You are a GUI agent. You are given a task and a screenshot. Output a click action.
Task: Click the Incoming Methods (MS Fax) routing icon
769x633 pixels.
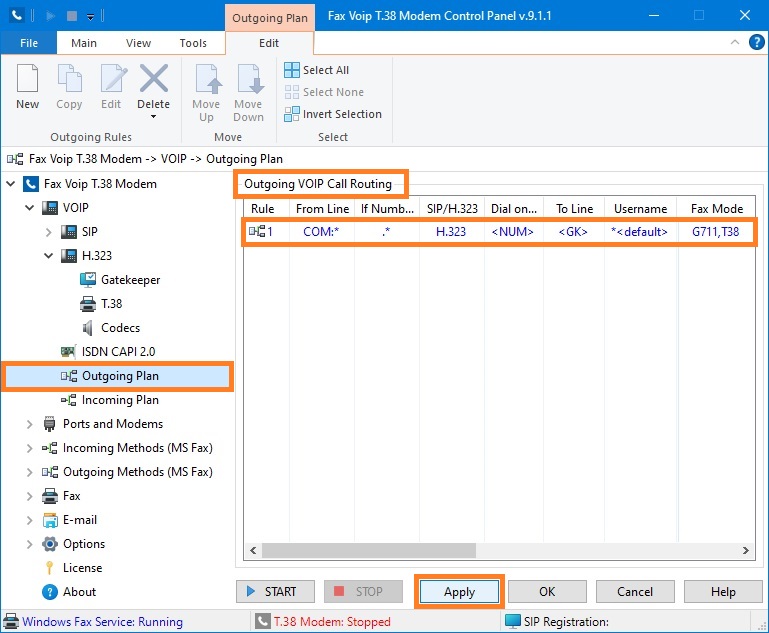point(50,448)
